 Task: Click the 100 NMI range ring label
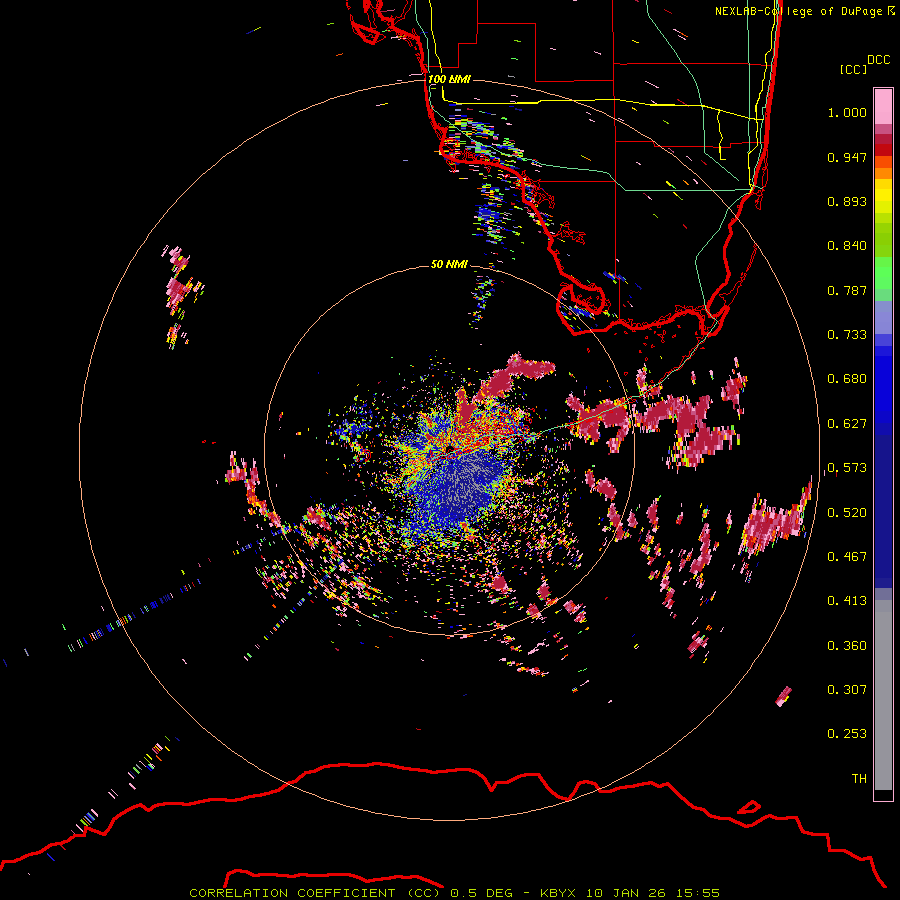[449, 79]
